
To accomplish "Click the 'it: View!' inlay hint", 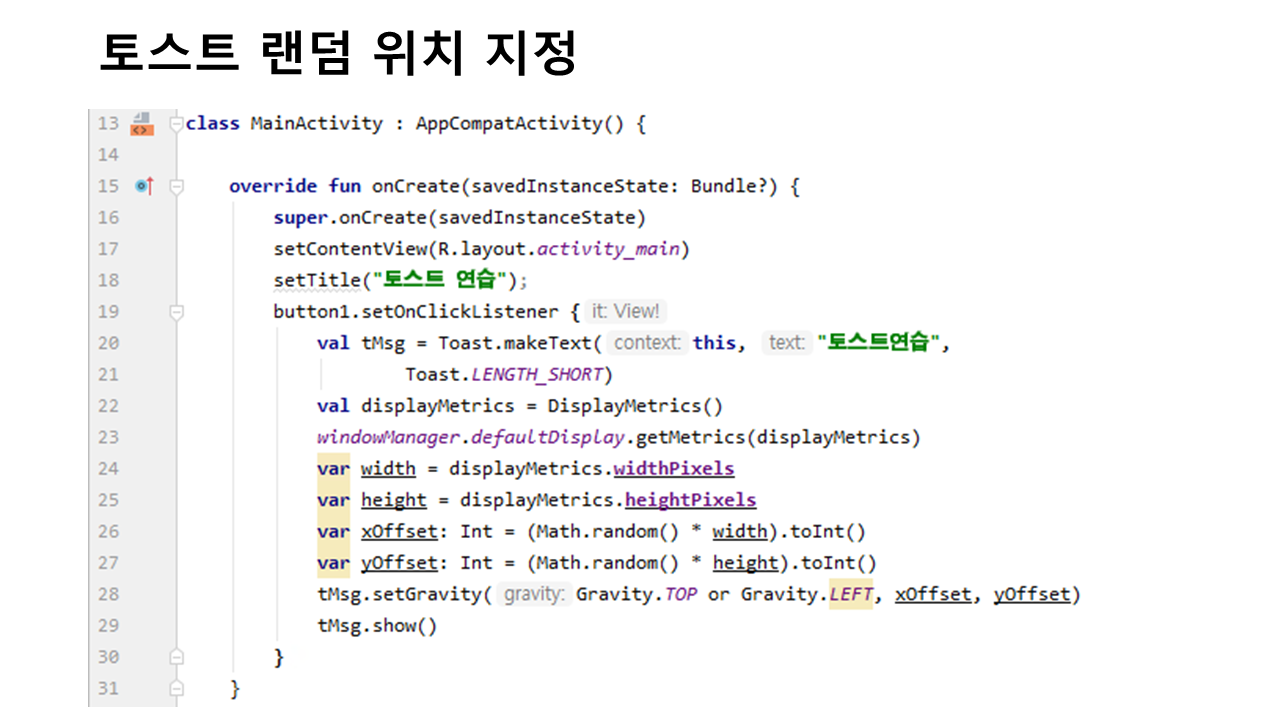I will click(625, 312).
